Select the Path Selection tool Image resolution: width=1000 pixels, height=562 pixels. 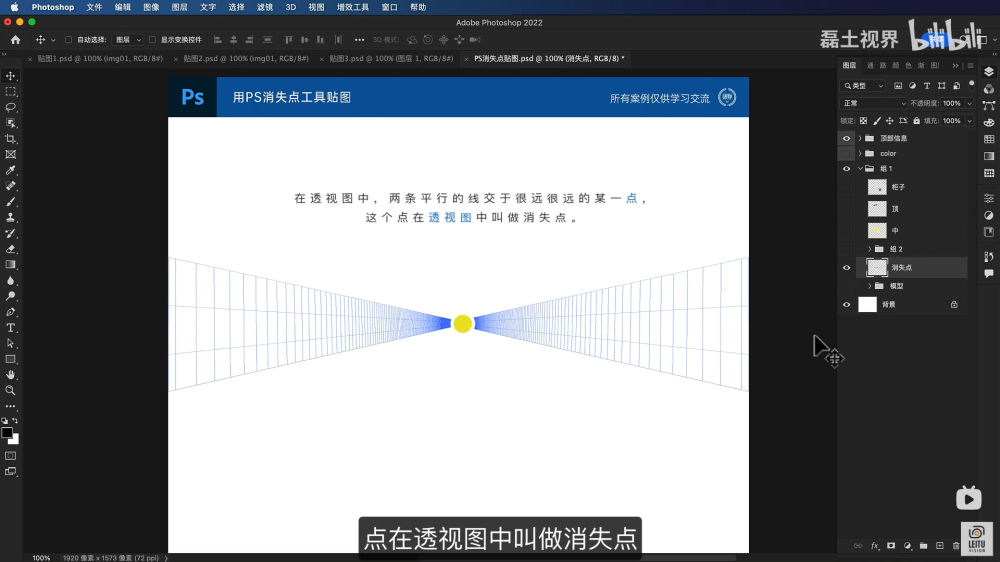coord(11,343)
